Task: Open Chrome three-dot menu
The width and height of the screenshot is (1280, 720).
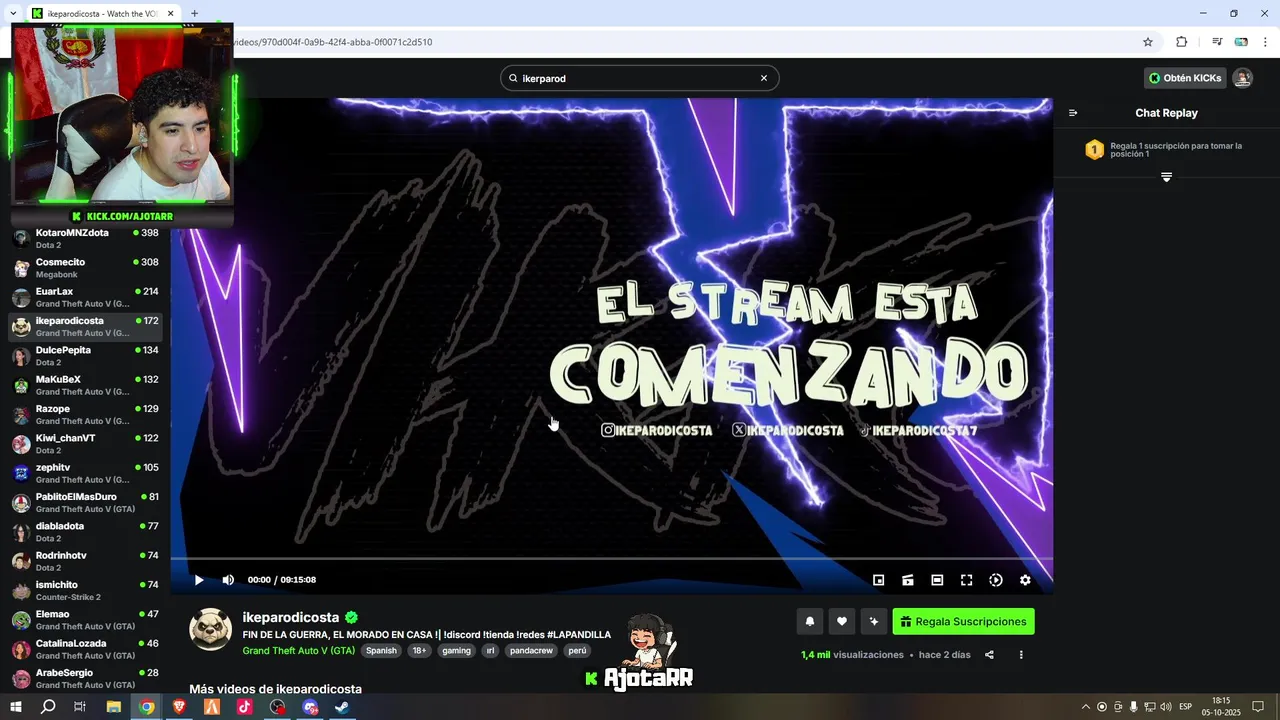Action: click(x=1265, y=42)
